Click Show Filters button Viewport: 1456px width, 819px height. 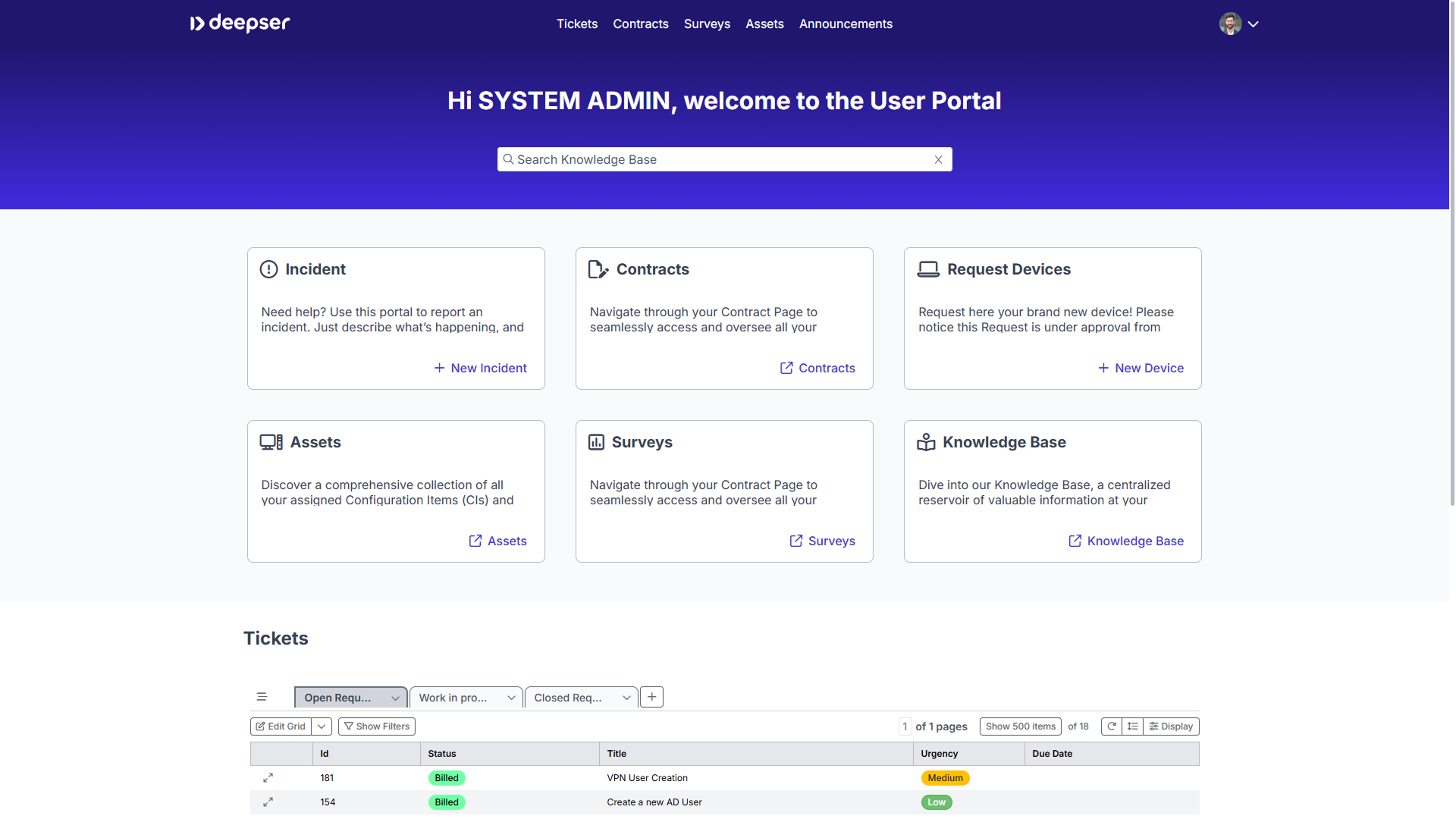(377, 726)
